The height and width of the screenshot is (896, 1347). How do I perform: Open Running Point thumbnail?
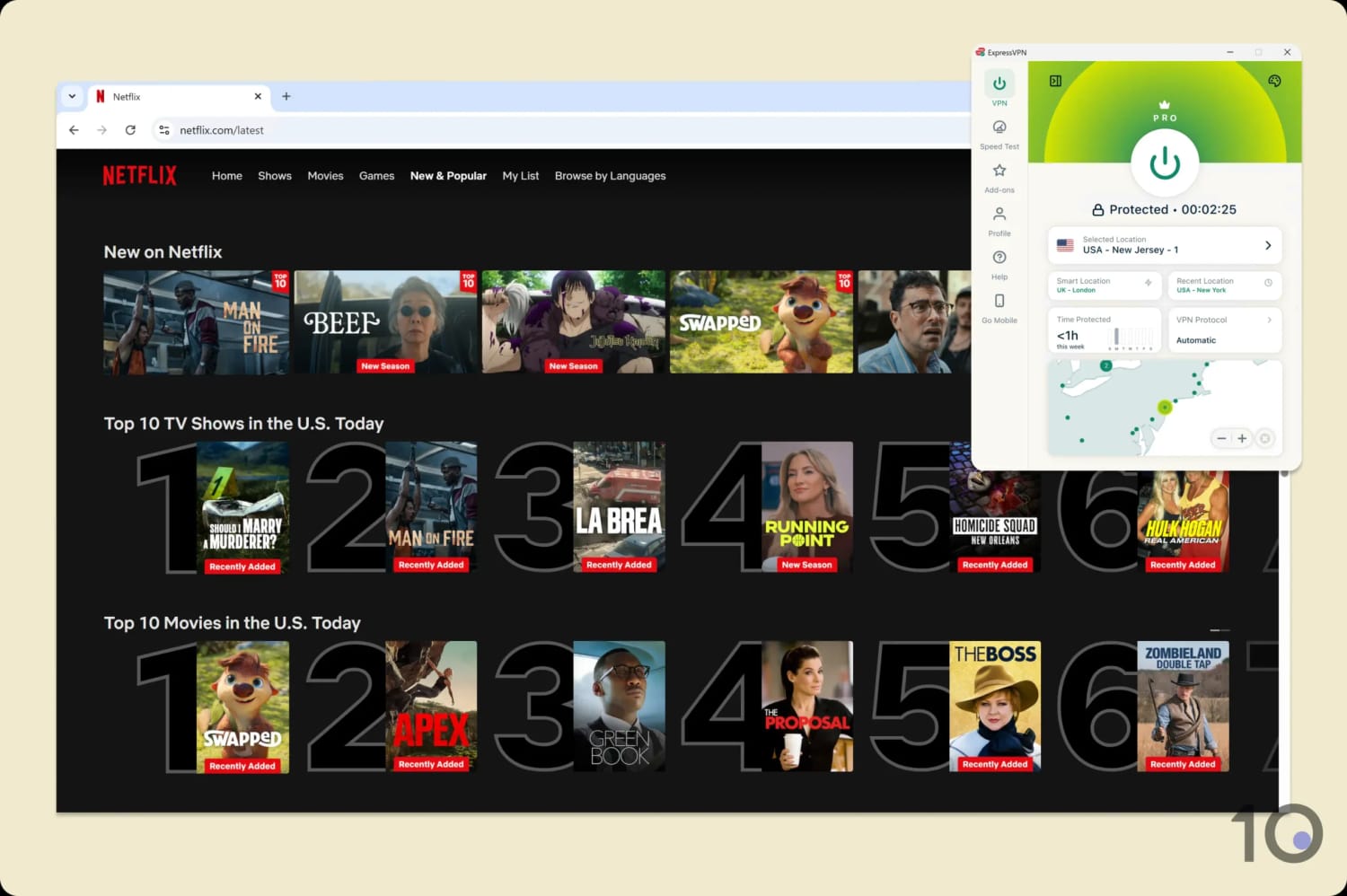tap(807, 507)
